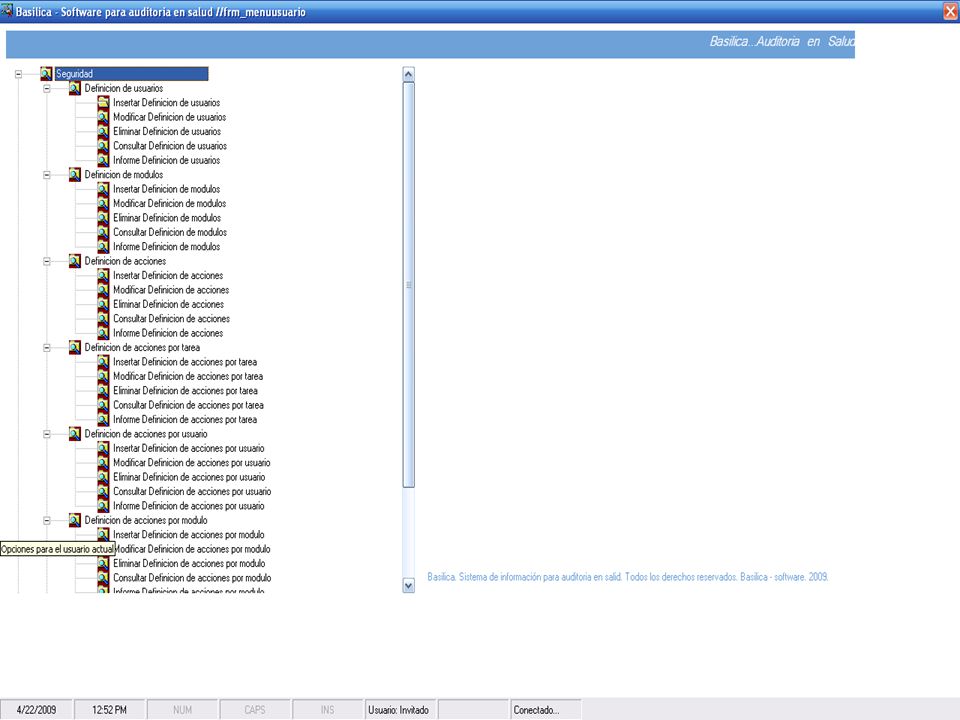Click icon beside Definicion de acciones por tarea
Screen dimensions: 960x720
(x=75, y=348)
